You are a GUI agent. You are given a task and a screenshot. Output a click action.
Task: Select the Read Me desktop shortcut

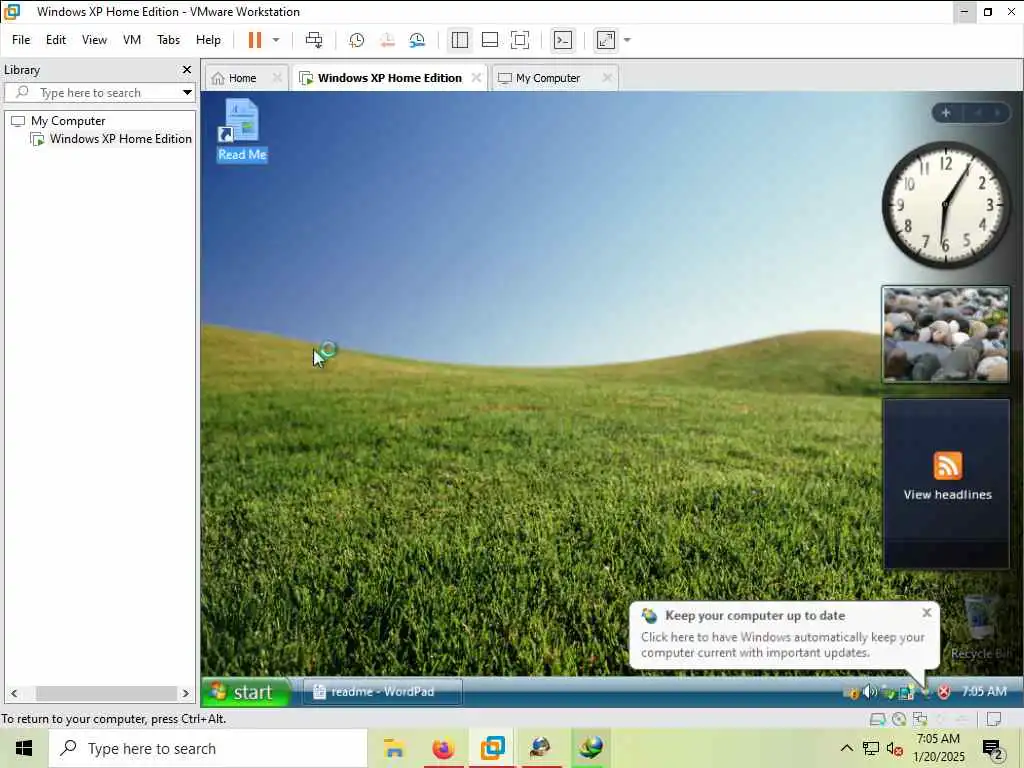point(242,131)
